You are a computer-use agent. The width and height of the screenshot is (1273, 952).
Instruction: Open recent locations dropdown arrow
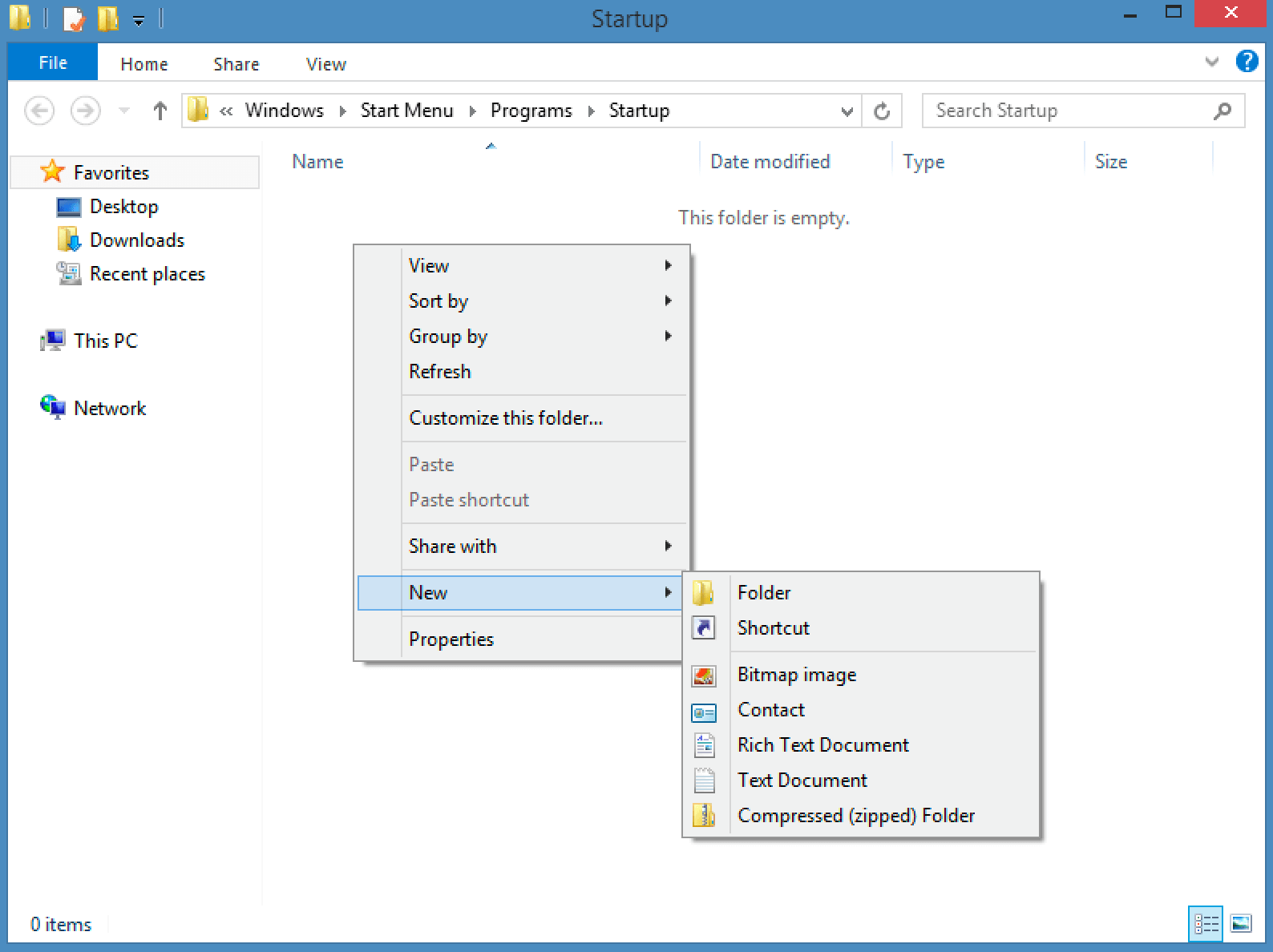pyautogui.click(x=124, y=111)
